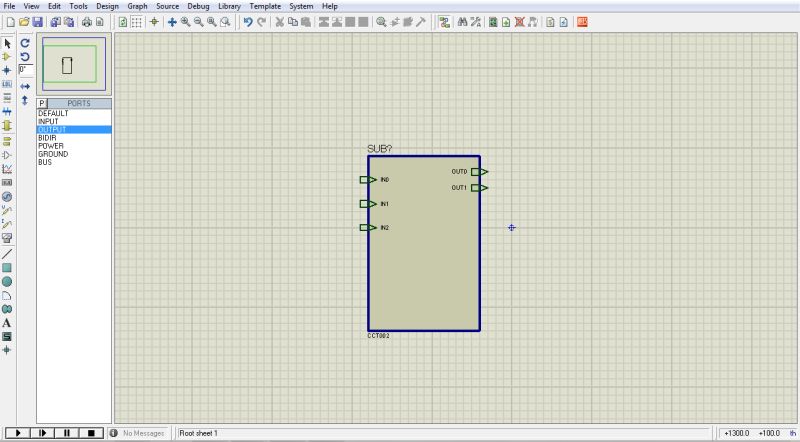Select GROUND in the ports list
Image resolution: width=800 pixels, height=442 pixels.
click(x=74, y=154)
